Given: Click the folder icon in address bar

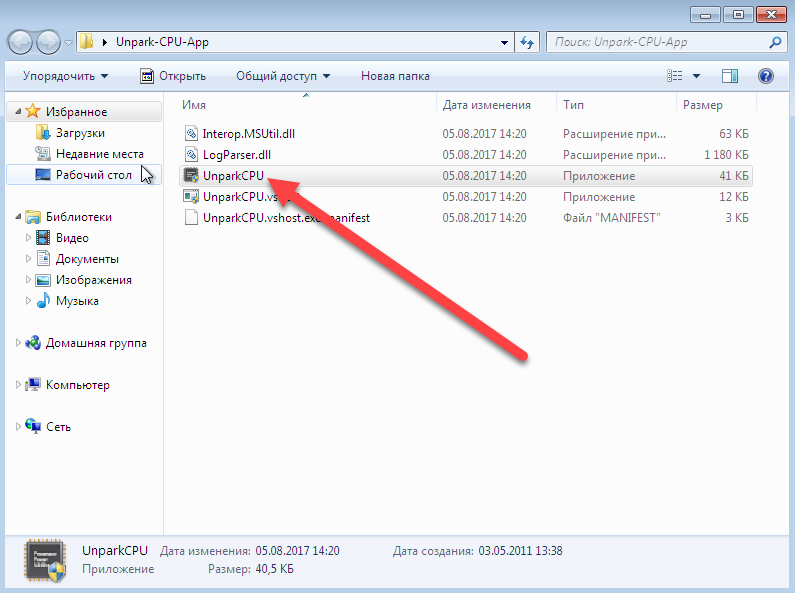Looking at the screenshot, I should (87, 42).
